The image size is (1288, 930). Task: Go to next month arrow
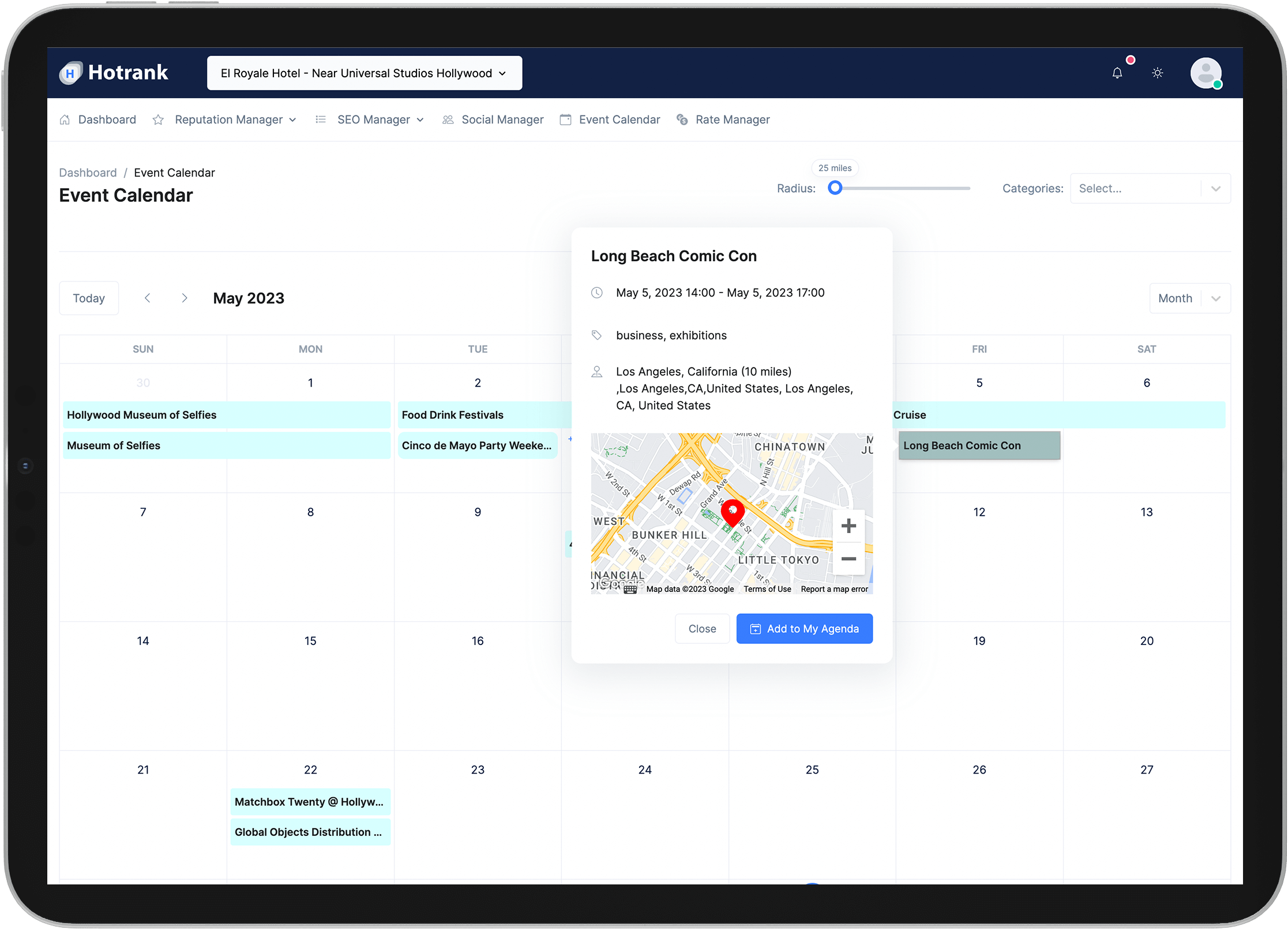185,298
